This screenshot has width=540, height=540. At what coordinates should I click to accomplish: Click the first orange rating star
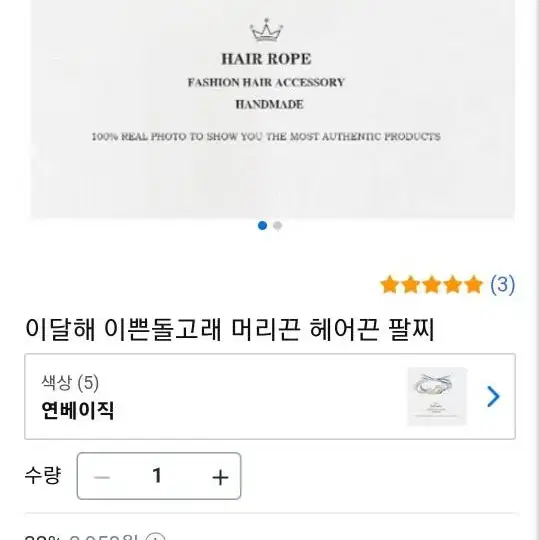coord(390,285)
